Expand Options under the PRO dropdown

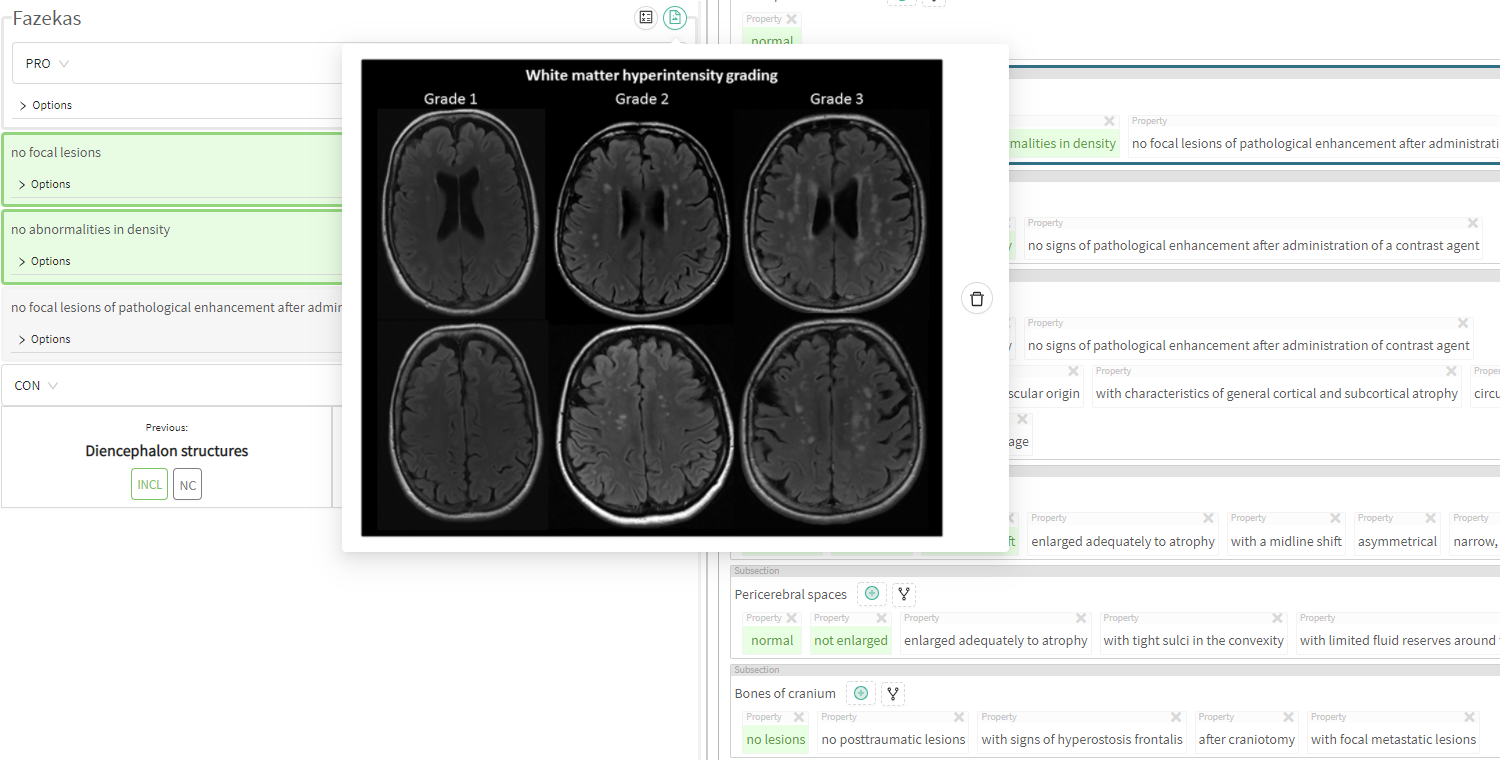(x=46, y=105)
